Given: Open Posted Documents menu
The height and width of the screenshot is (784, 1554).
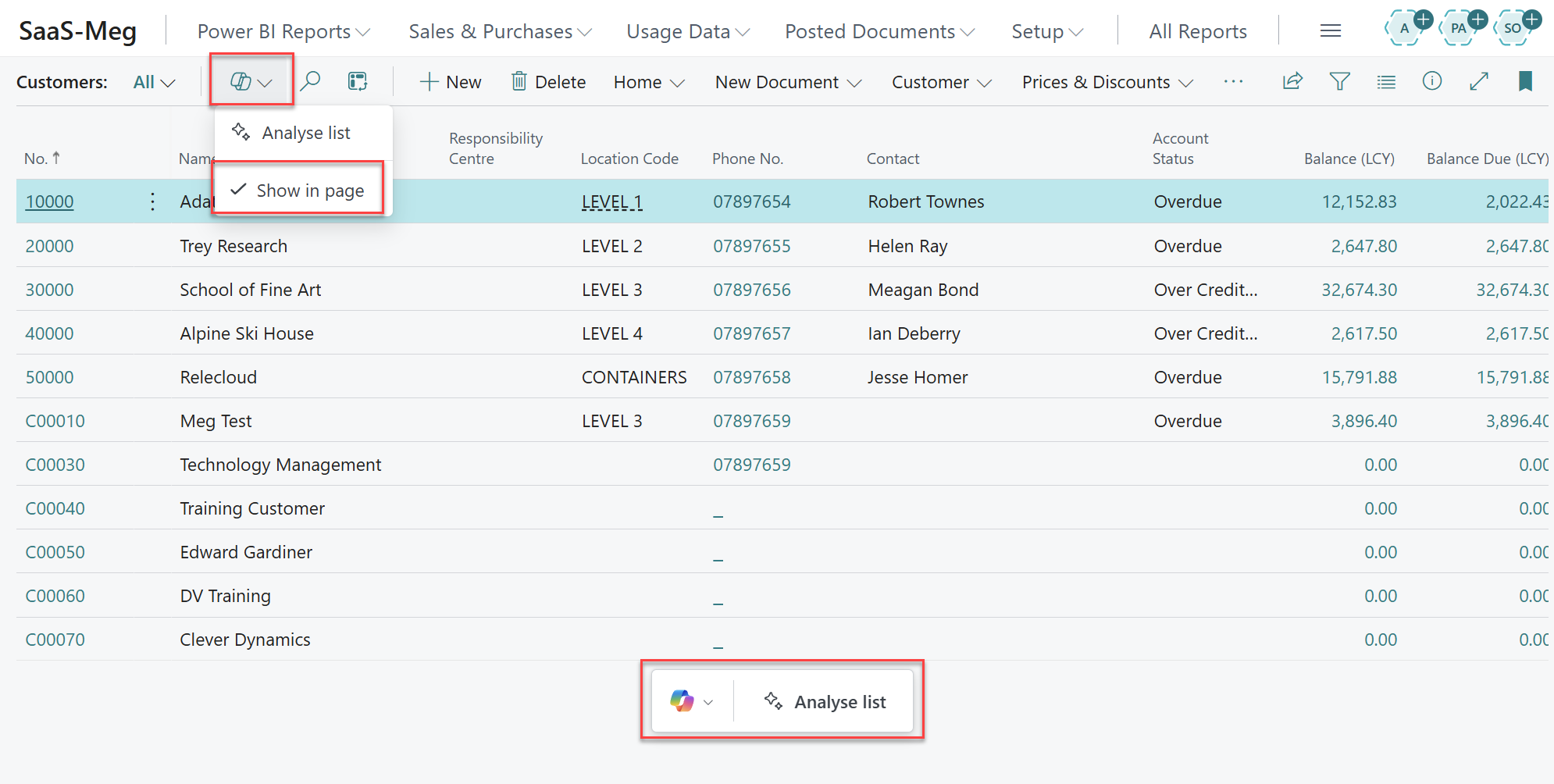Looking at the screenshot, I should tap(880, 31).
